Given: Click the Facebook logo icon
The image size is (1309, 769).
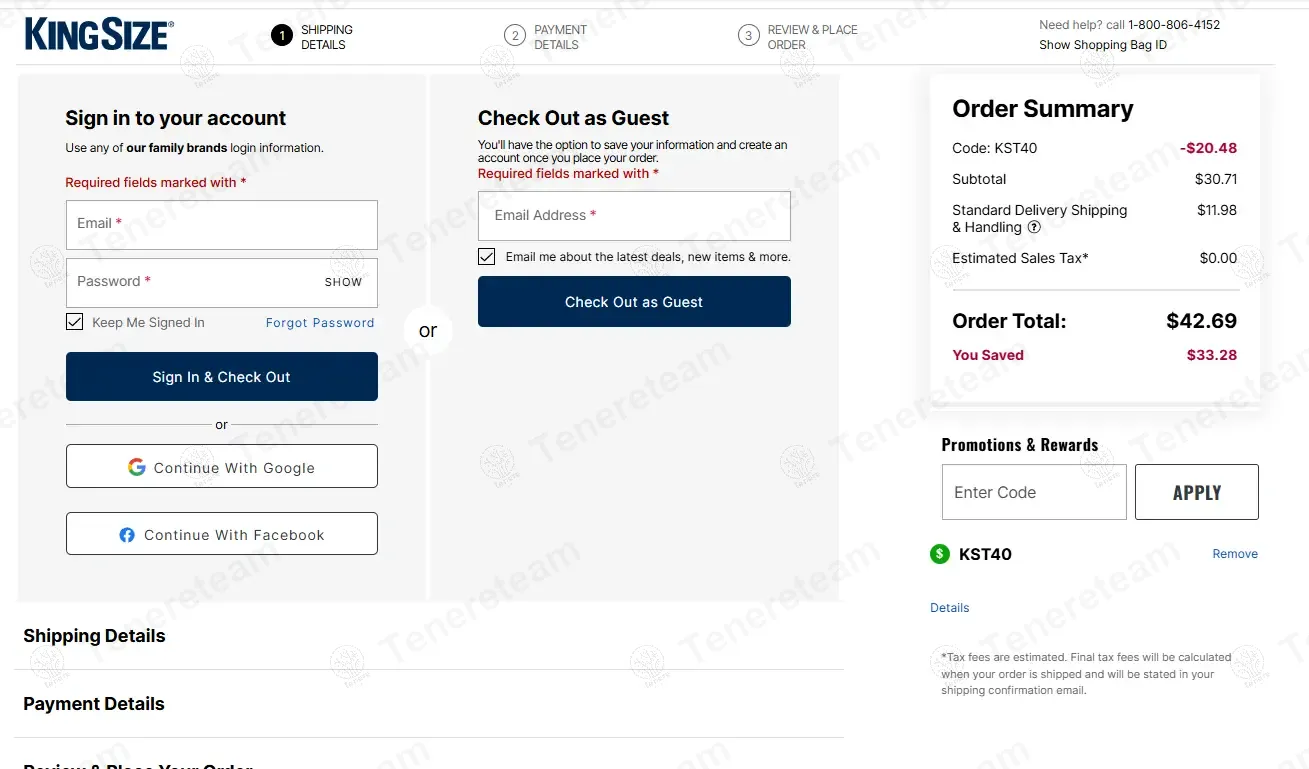Looking at the screenshot, I should tap(127, 535).
